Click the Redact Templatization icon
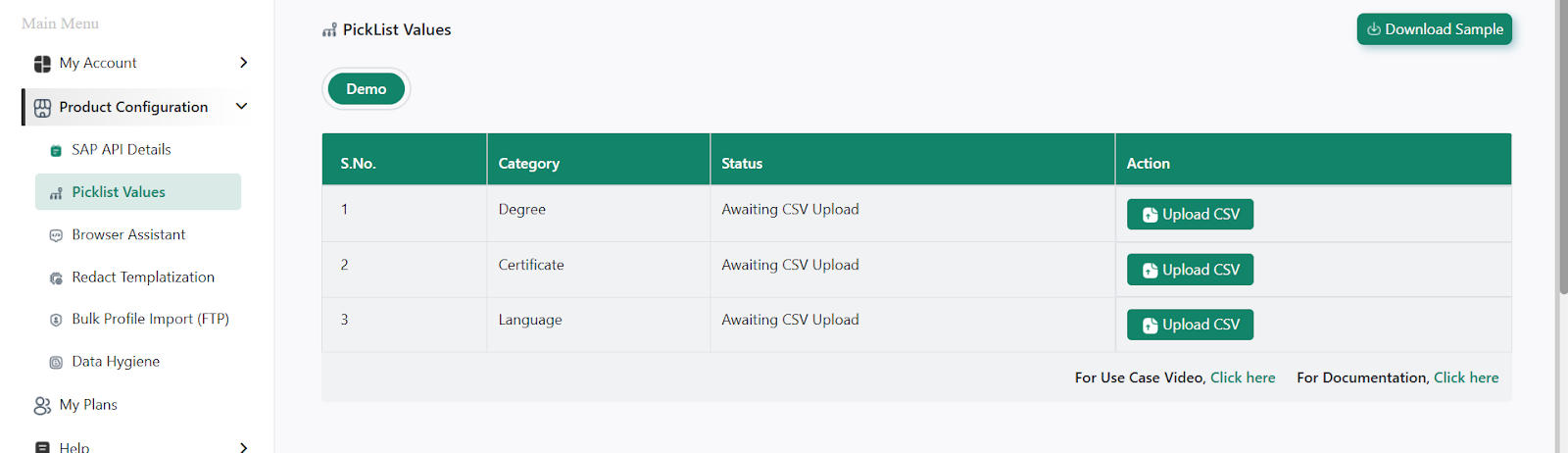 56,278
